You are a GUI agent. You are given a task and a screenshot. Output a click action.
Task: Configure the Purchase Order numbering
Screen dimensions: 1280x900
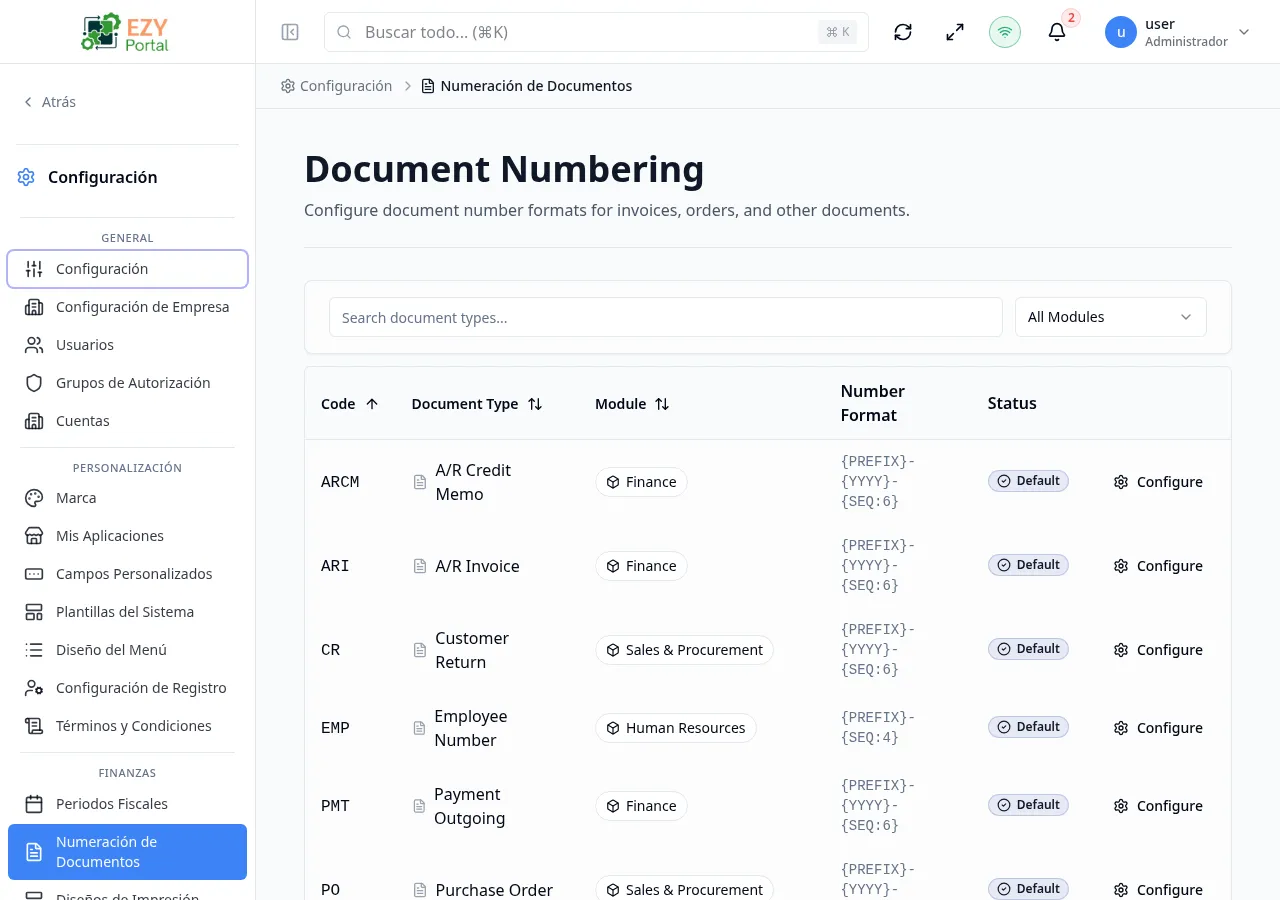[x=1158, y=890]
